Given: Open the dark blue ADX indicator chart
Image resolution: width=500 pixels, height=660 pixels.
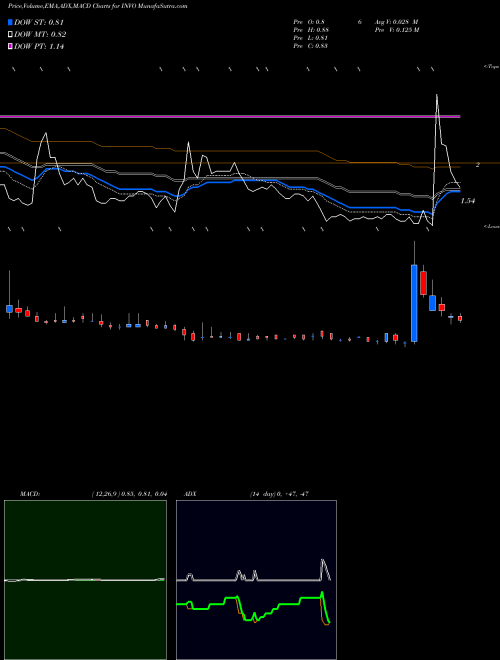Looking at the screenshot, I should [x=256, y=580].
